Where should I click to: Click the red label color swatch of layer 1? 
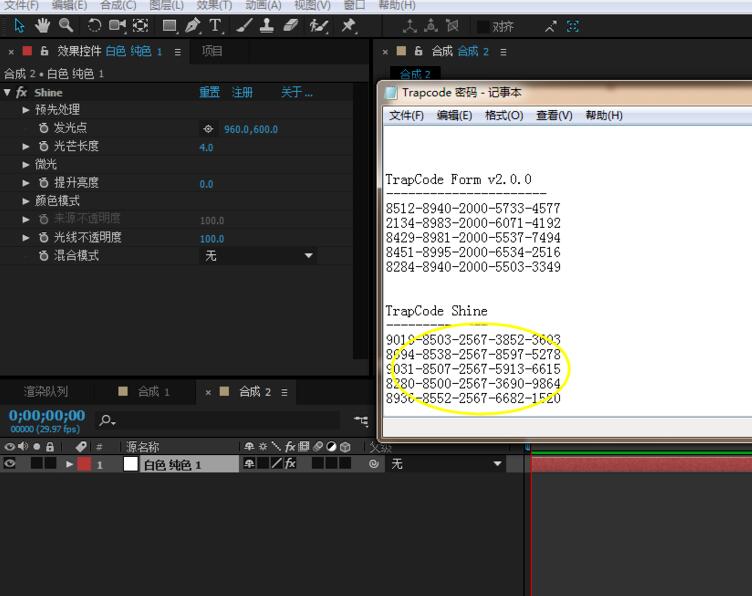click(84, 464)
